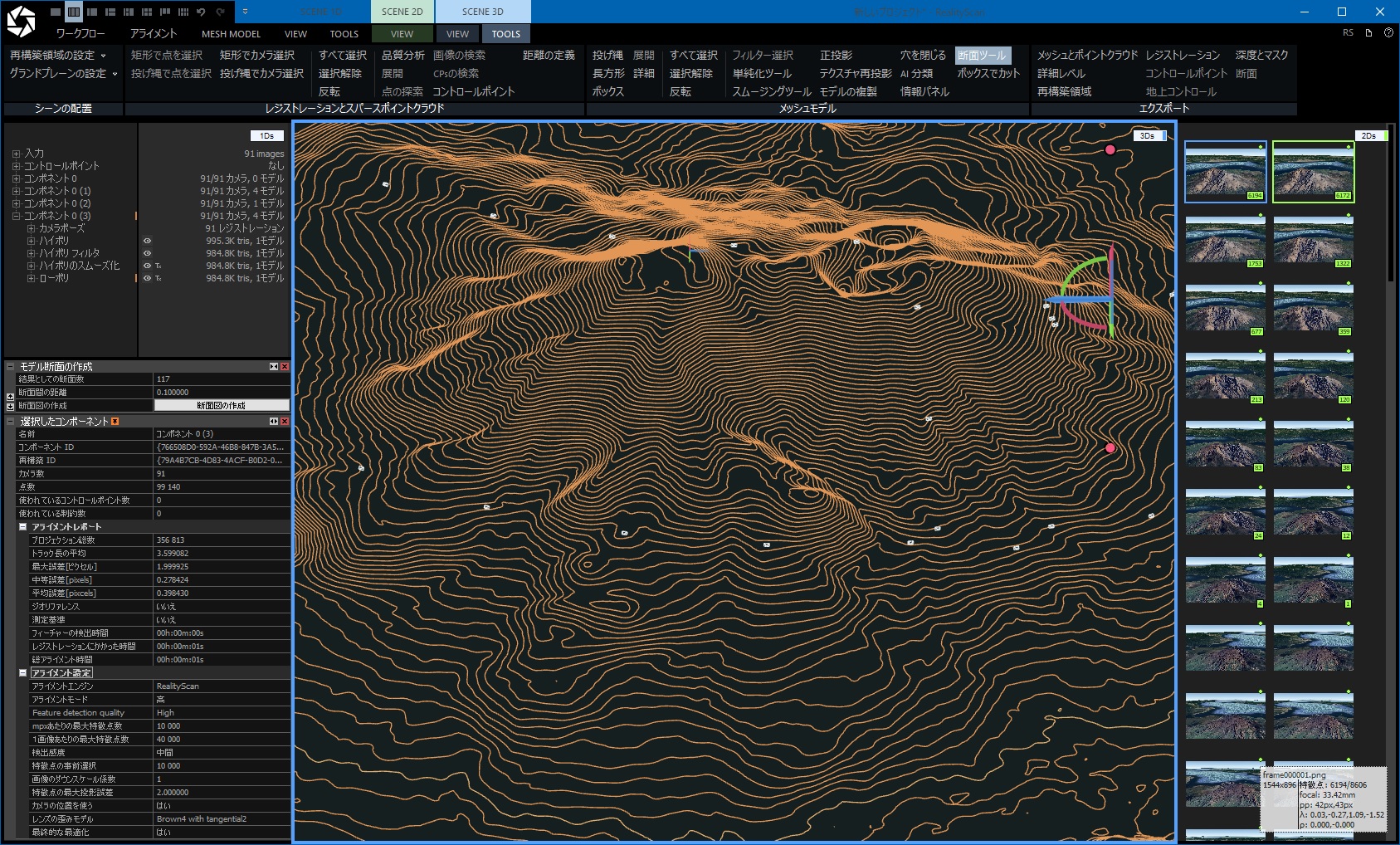The image size is (1400, 845).
Task: Open the ワークフロー tab
Action: pos(80,34)
